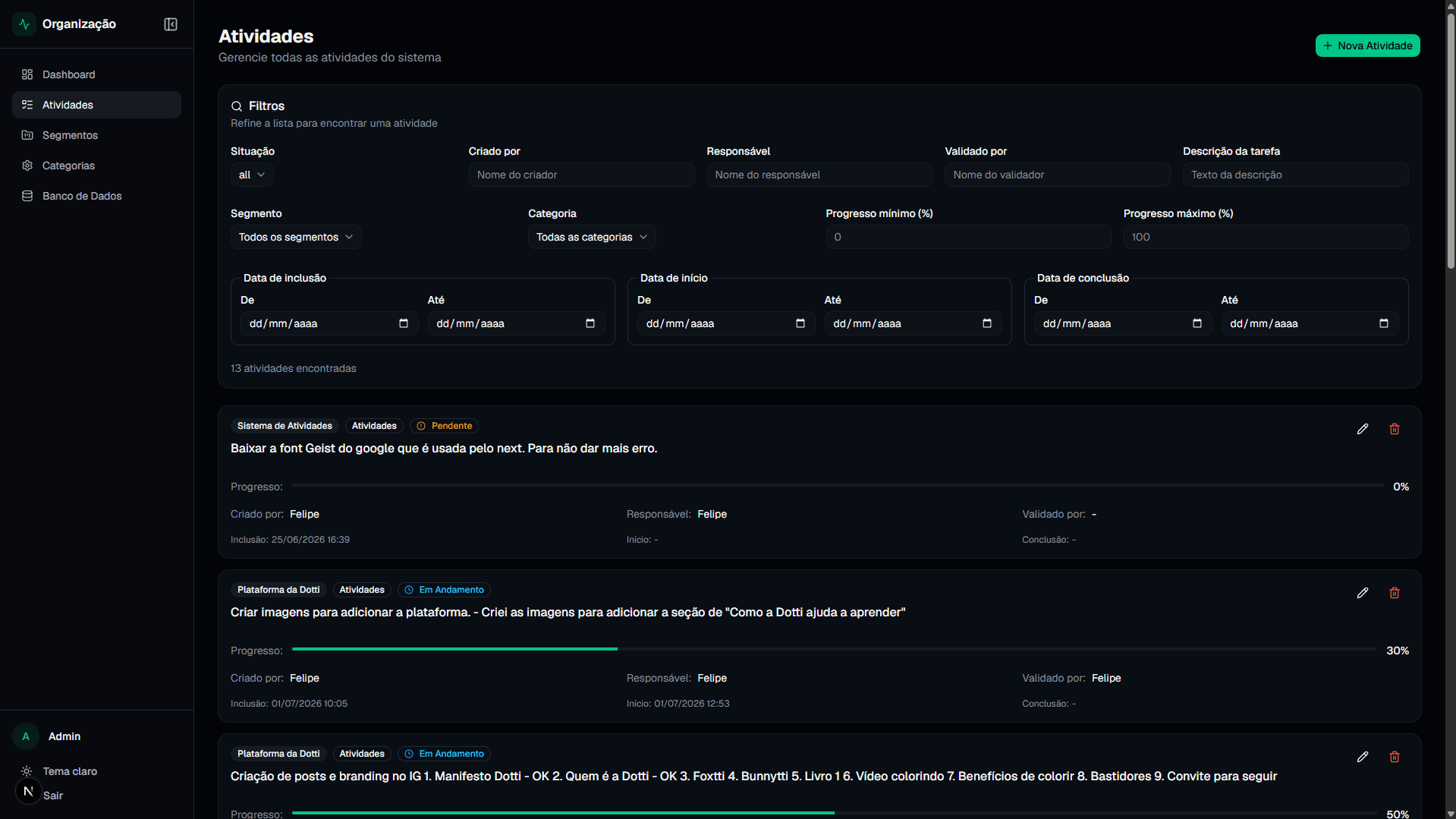Click the Admin user name
Screen dimensions: 1456x819
coord(64,736)
